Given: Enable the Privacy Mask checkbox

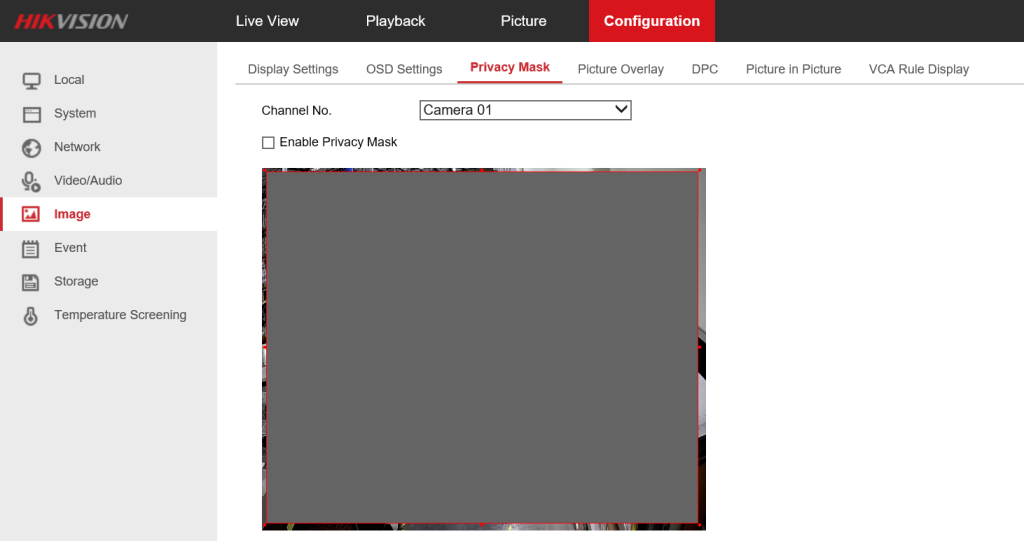Looking at the screenshot, I should click(268, 143).
